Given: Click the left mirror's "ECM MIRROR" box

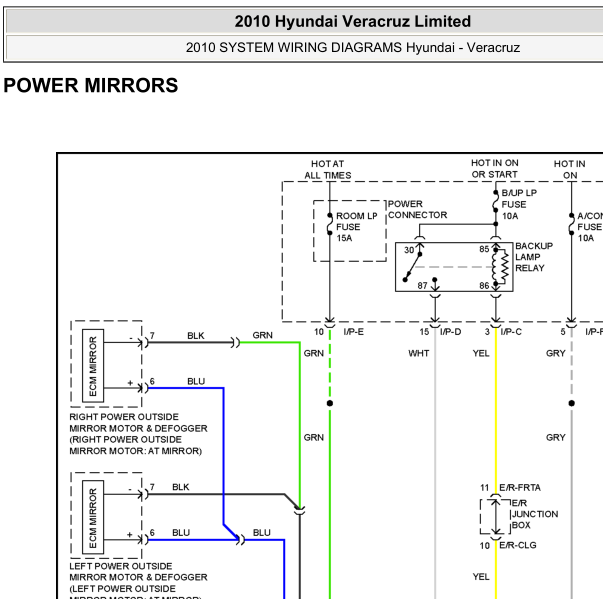Looking at the screenshot, I should click(93, 517).
